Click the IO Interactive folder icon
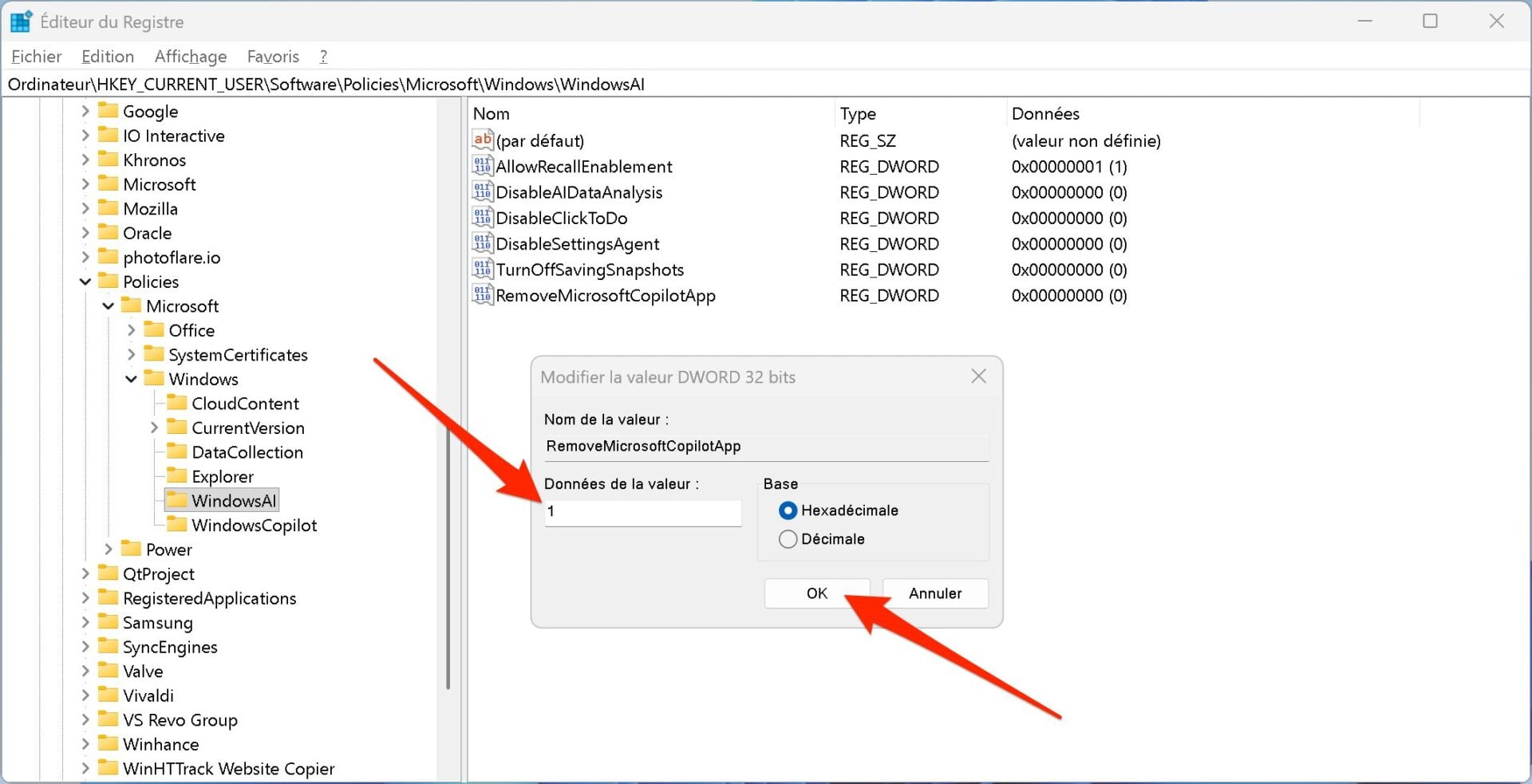This screenshot has width=1532, height=784. [108, 135]
